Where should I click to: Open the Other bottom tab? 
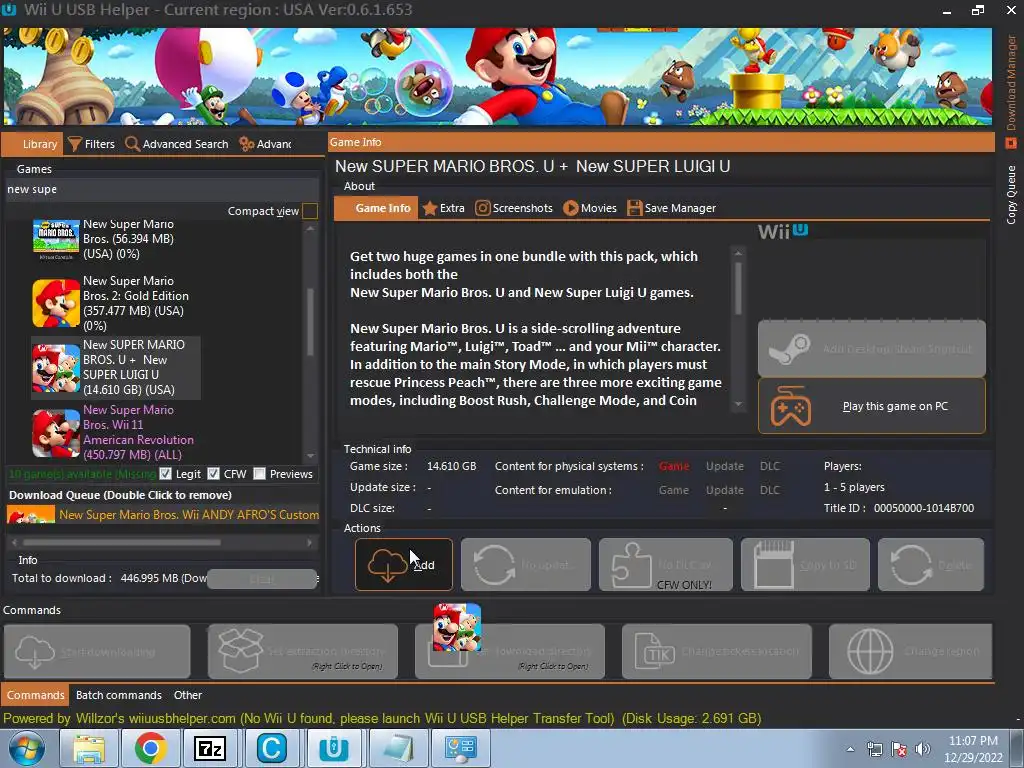point(187,695)
